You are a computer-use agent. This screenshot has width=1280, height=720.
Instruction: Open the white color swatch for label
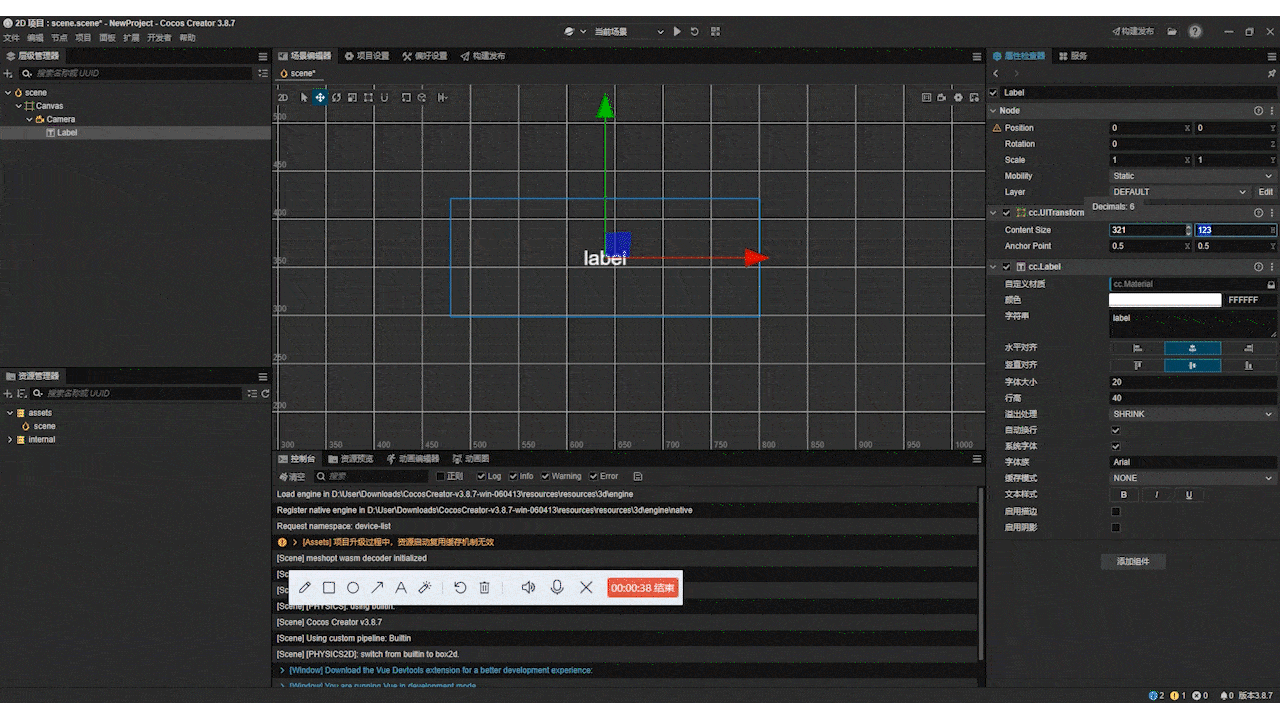click(1165, 300)
